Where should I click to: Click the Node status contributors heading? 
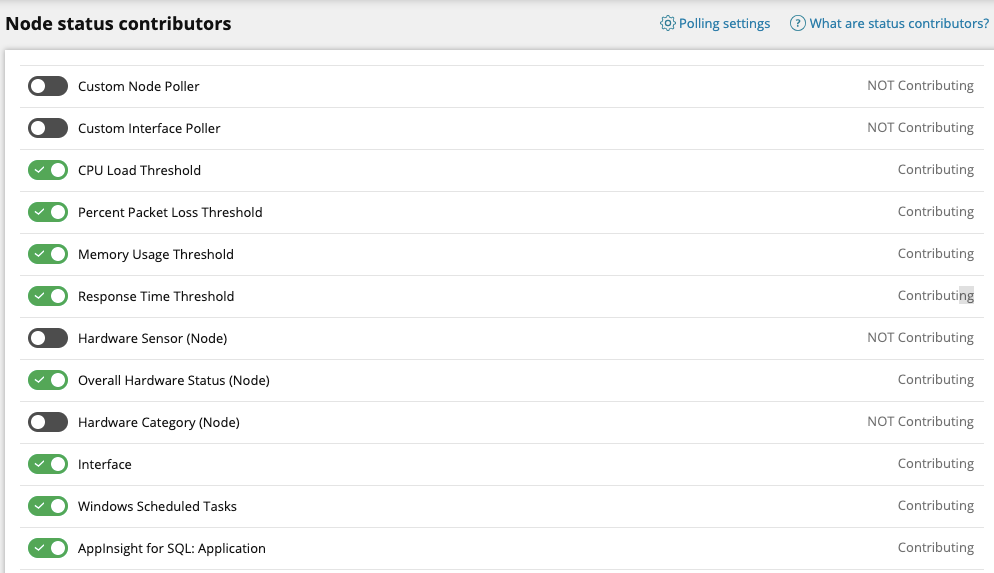click(119, 23)
